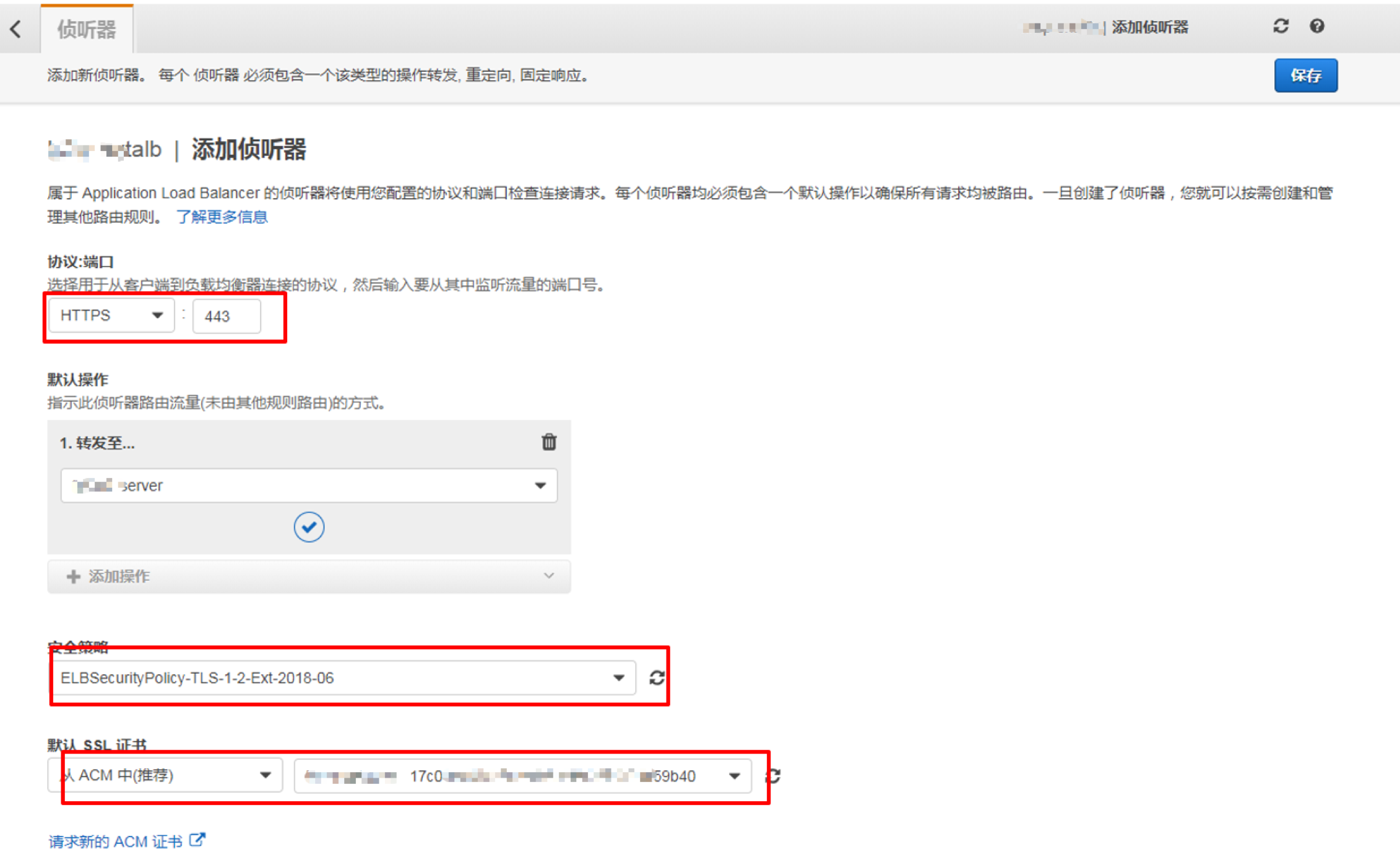
Task: Click the external-link icon after 请求新的 ACM 证书
Action: point(197,840)
